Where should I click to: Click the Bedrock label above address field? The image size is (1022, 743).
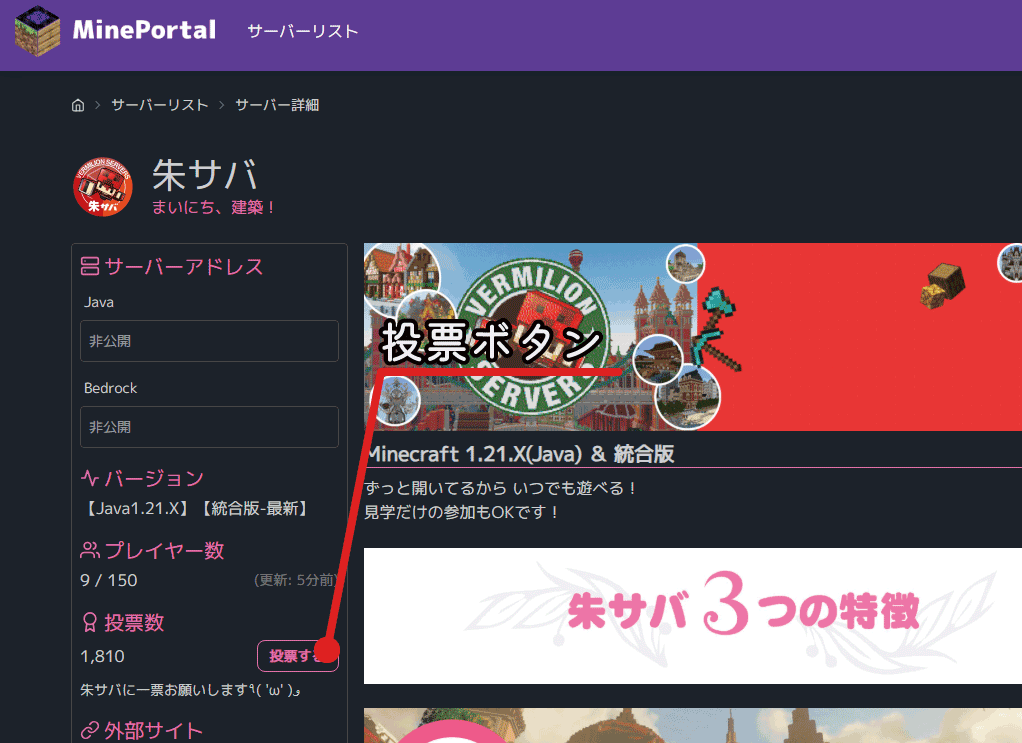(x=111, y=388)
